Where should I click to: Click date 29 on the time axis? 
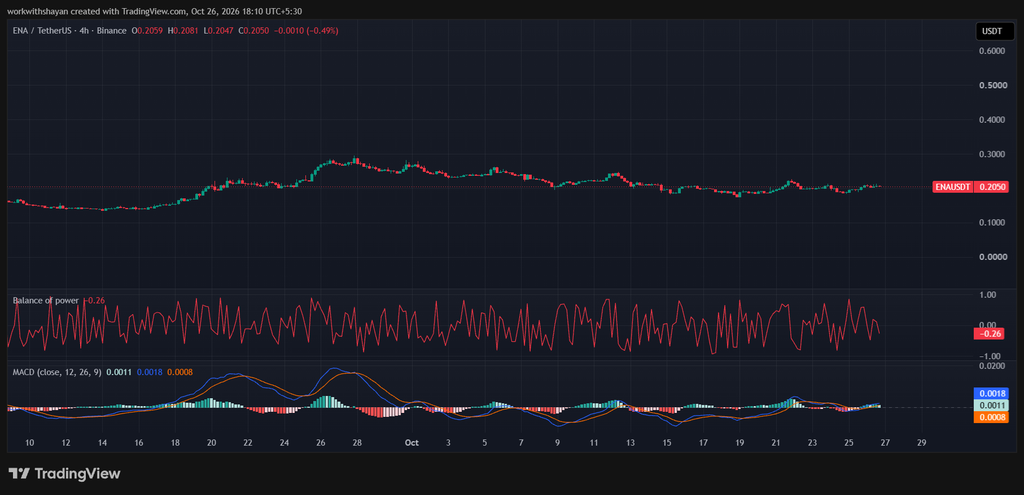[921, 442]
